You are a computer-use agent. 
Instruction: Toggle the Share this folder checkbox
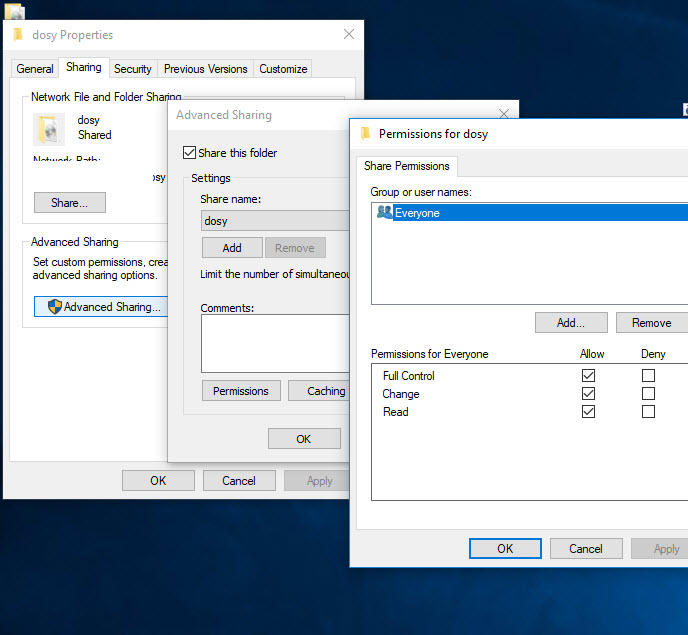pos(190,153)
